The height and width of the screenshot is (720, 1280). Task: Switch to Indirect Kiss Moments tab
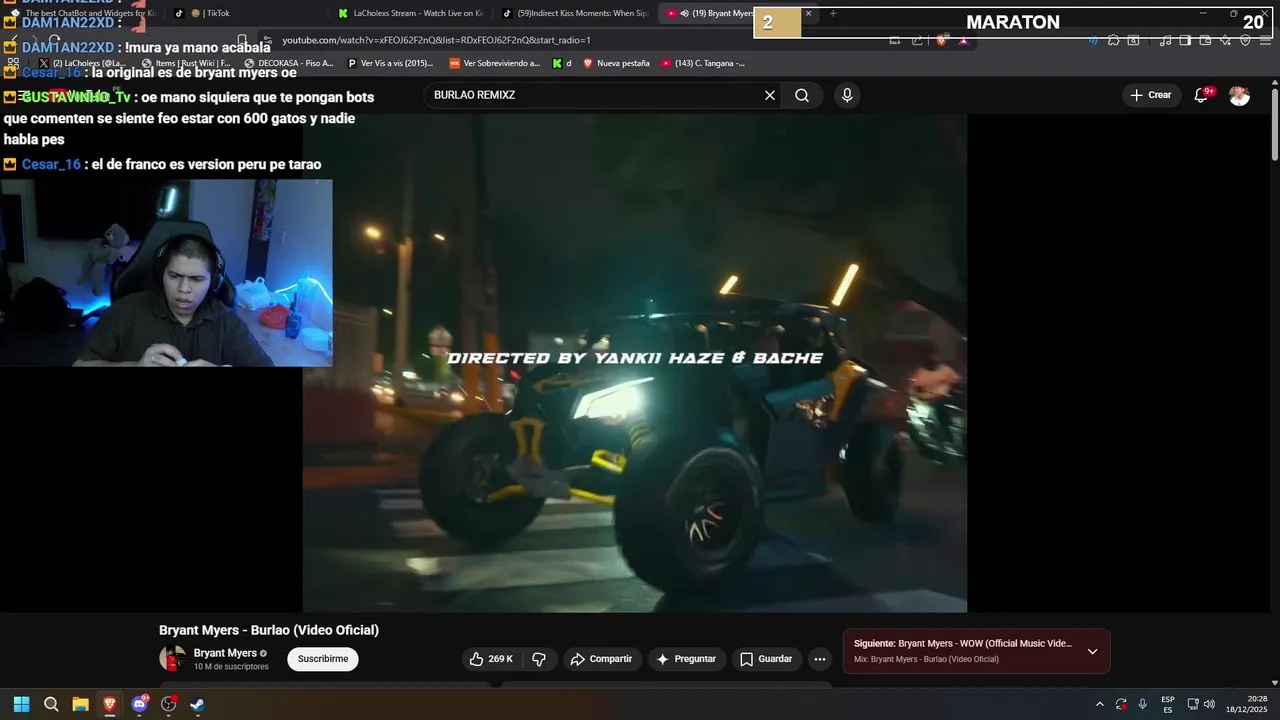(x=575, y=13)
